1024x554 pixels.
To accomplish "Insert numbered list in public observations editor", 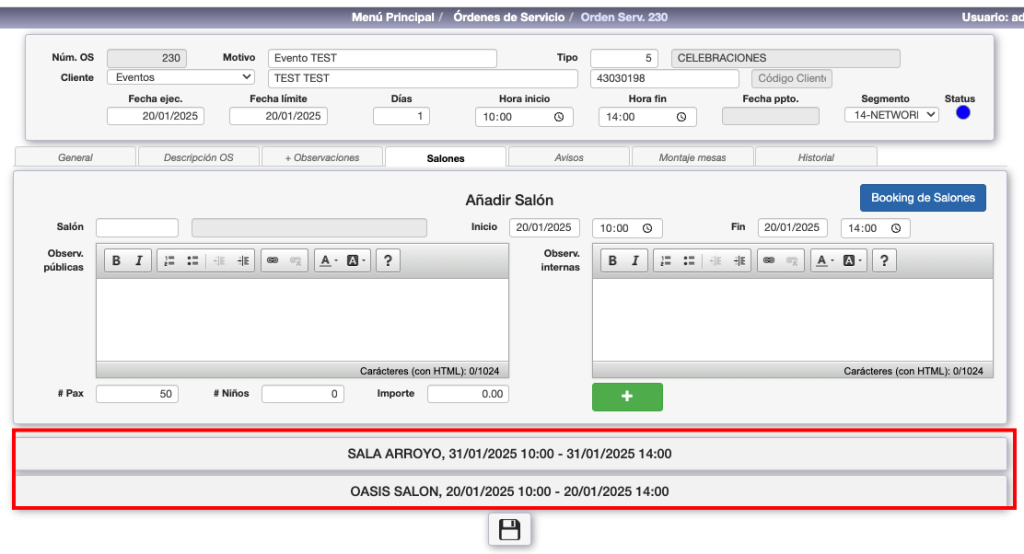I will point(169,261).
